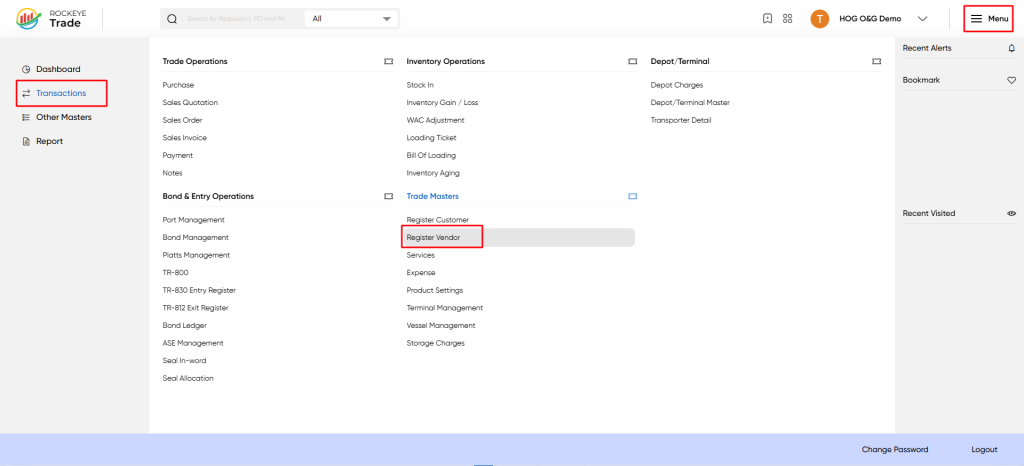Screen dimensions: 1024x466
Task: Click the Report document icon
Action: (x=26, y=142)
